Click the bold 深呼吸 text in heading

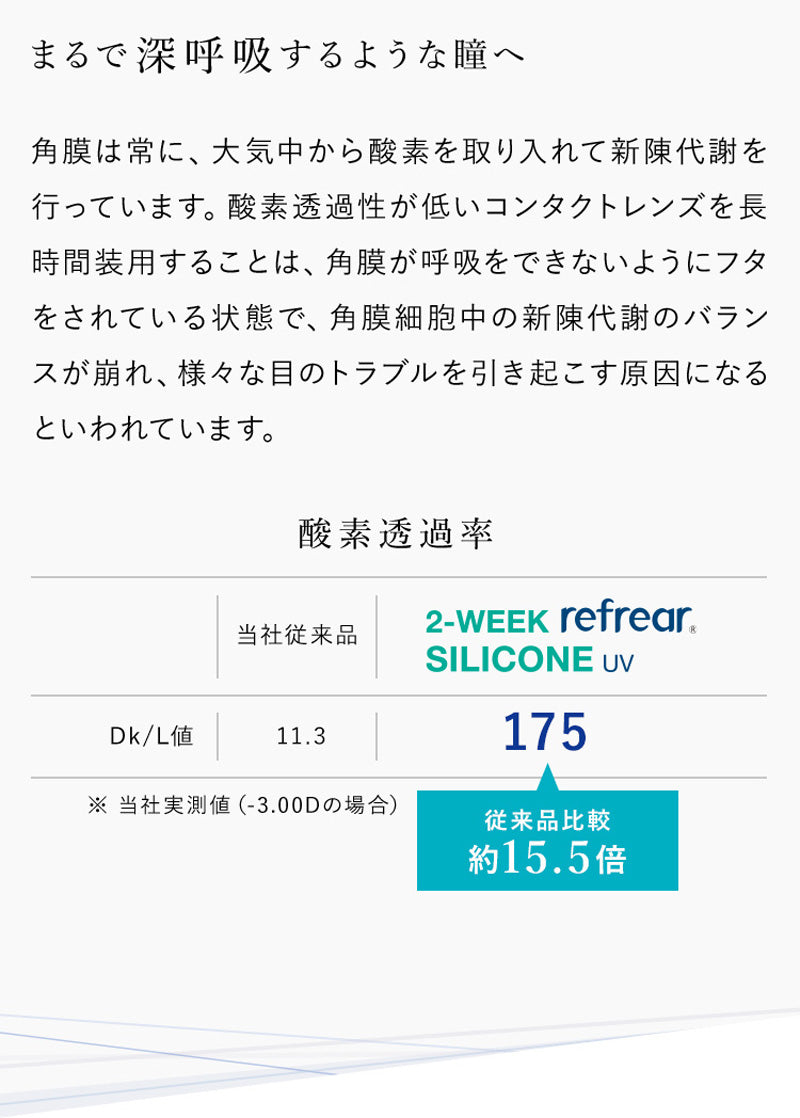point(205,56)
